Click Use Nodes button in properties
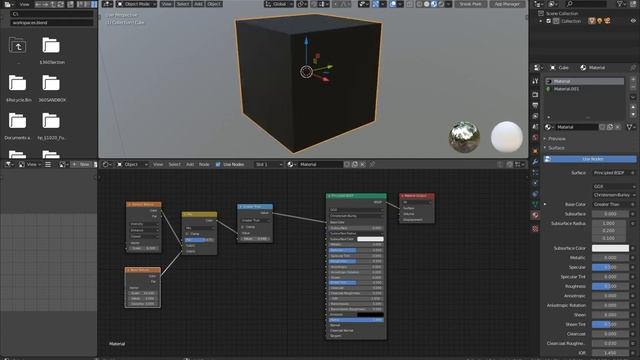 pos(590,159)
